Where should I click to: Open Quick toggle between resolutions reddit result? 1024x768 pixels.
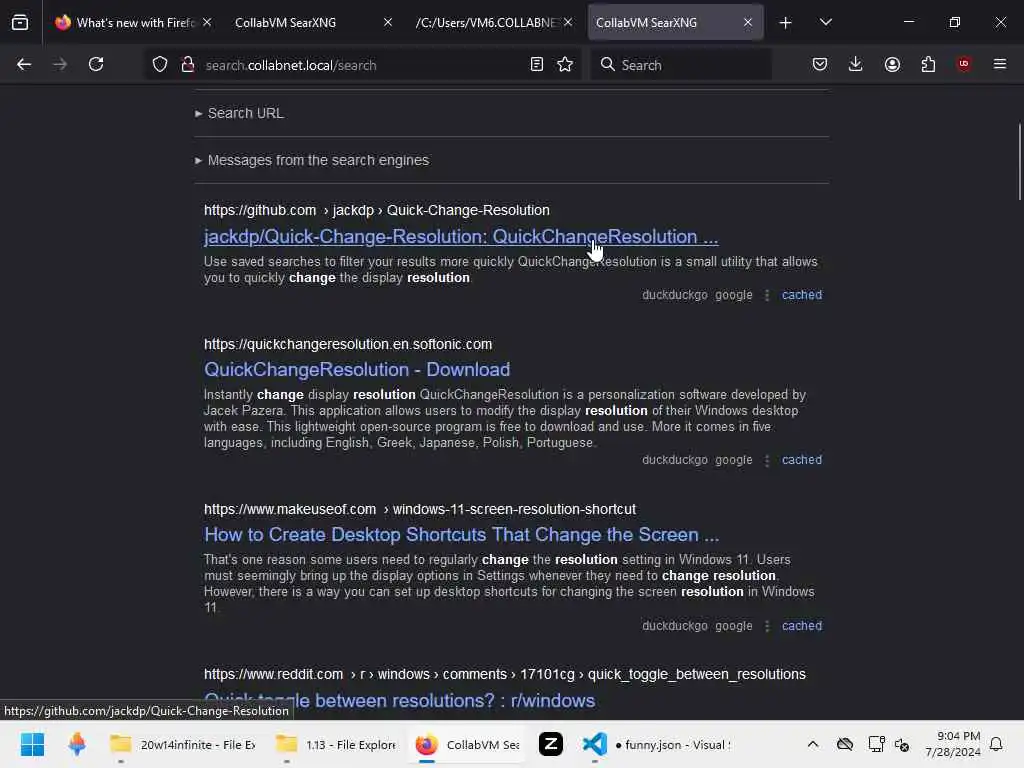click(x=400, y=701)
